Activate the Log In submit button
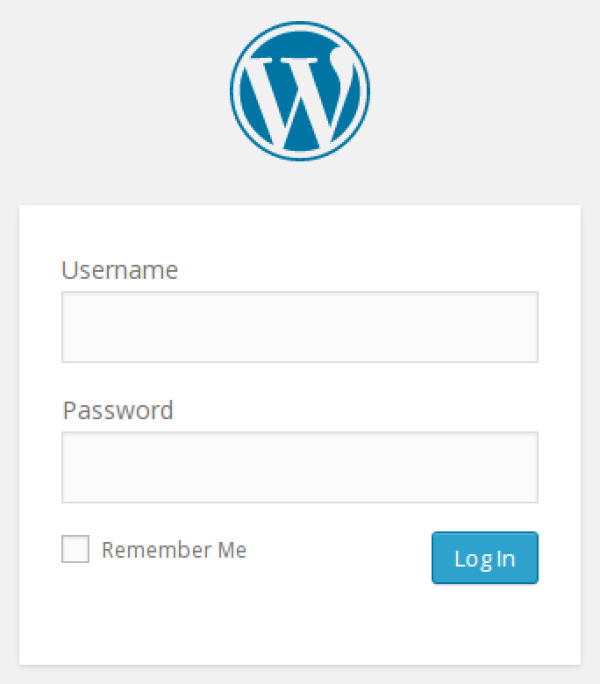The width and height of the screenshot is (600, 684). [485, 557]
